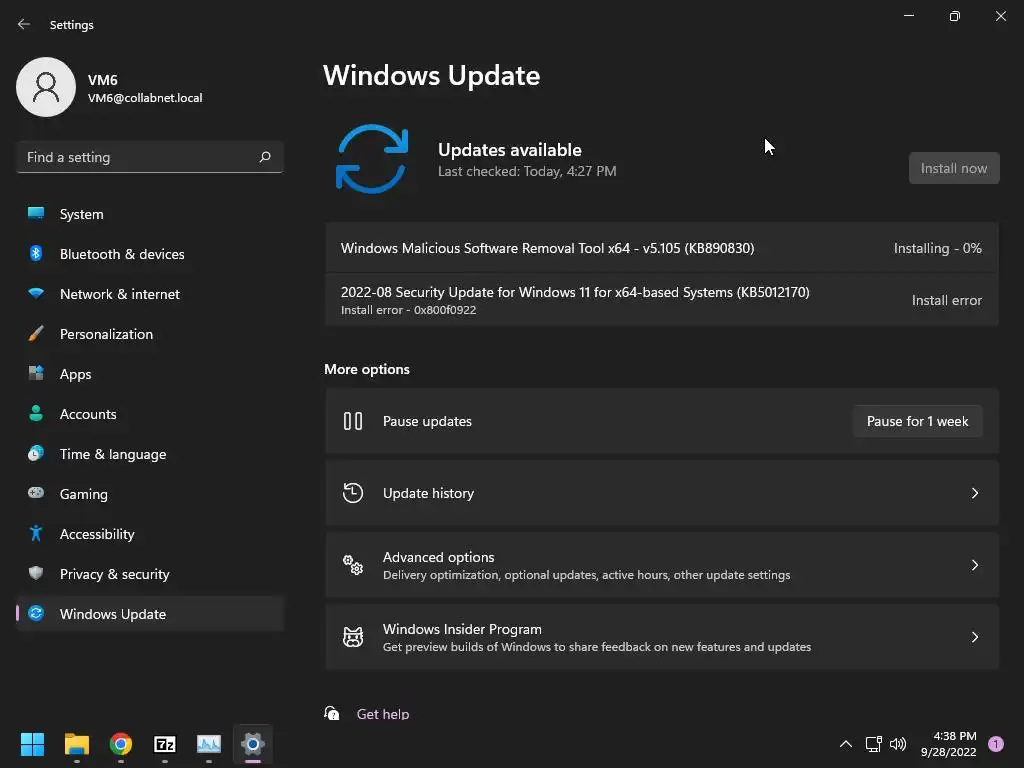Select Apps in the sidebar
Screen dimensions: 1024x768
(x=150, y=374)
